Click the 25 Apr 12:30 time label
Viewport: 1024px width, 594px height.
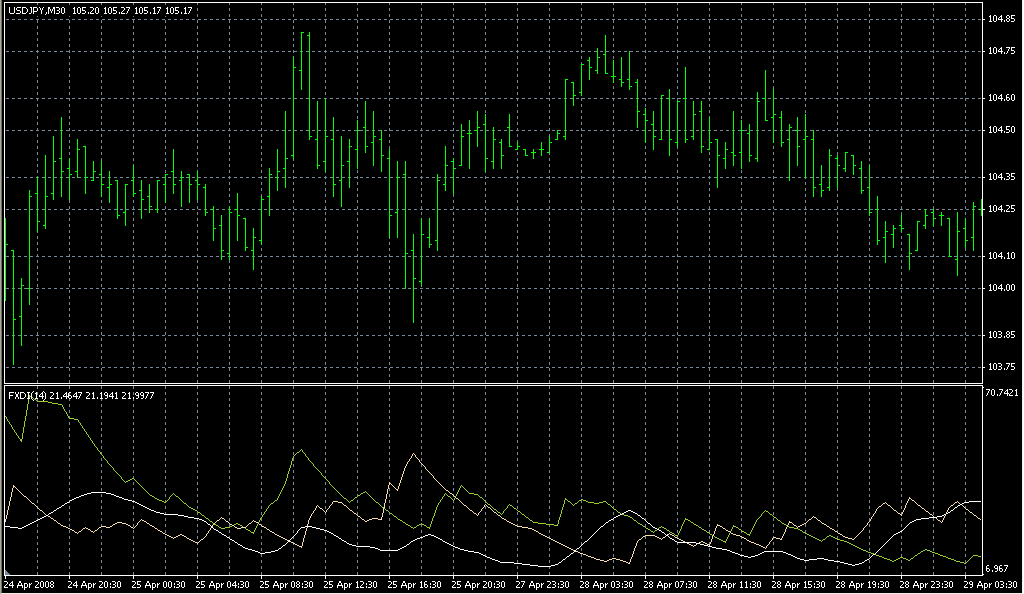(350, 585)
